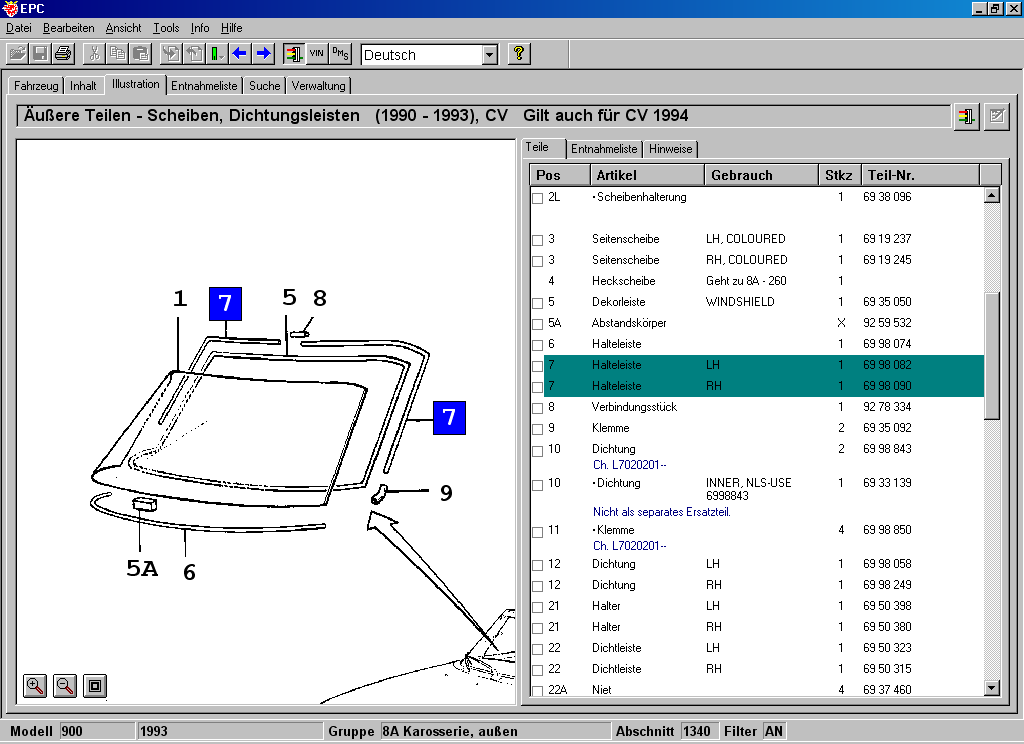Check the Dekorleiste WINDSHIELD checkbox
The width and height of the screenshot is (1024, 744).
pyautogui.click(x=537, y=303)
